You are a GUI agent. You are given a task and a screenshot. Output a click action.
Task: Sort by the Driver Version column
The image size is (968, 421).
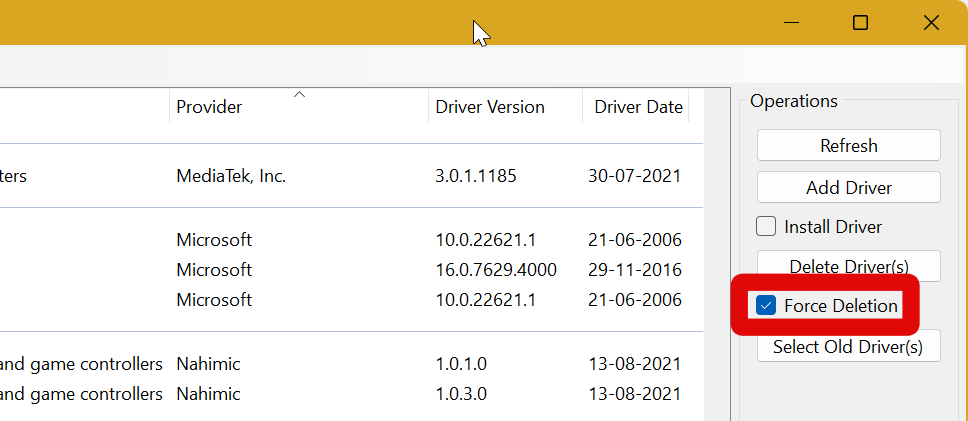490,107
